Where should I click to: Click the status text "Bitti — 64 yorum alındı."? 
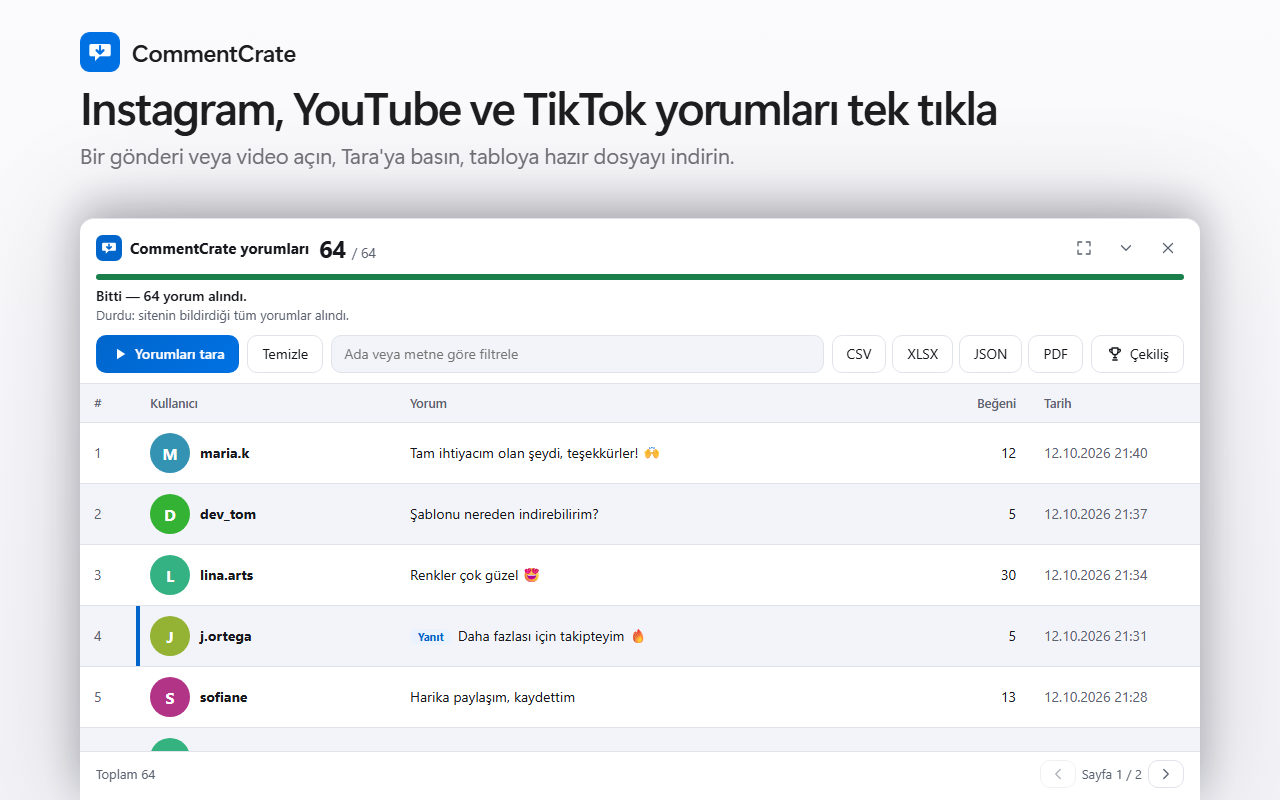pos(171,296)
